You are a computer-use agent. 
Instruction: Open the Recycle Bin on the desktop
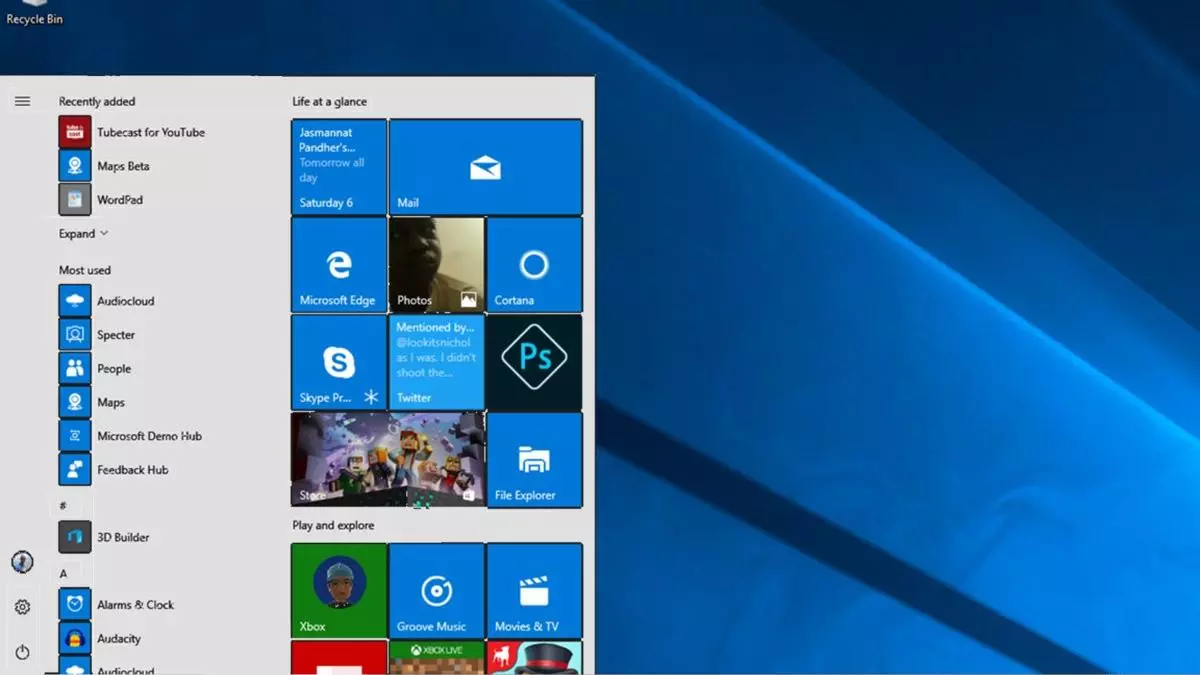[34, 13]
